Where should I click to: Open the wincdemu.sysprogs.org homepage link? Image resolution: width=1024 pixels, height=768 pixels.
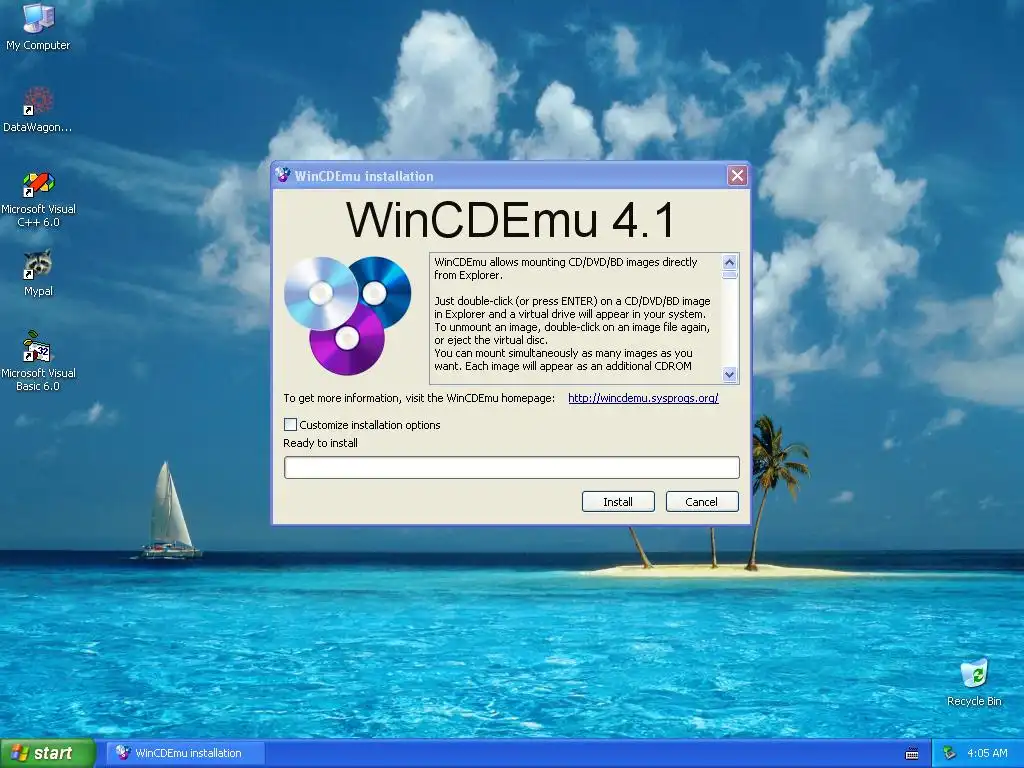(x=643, y=398)
